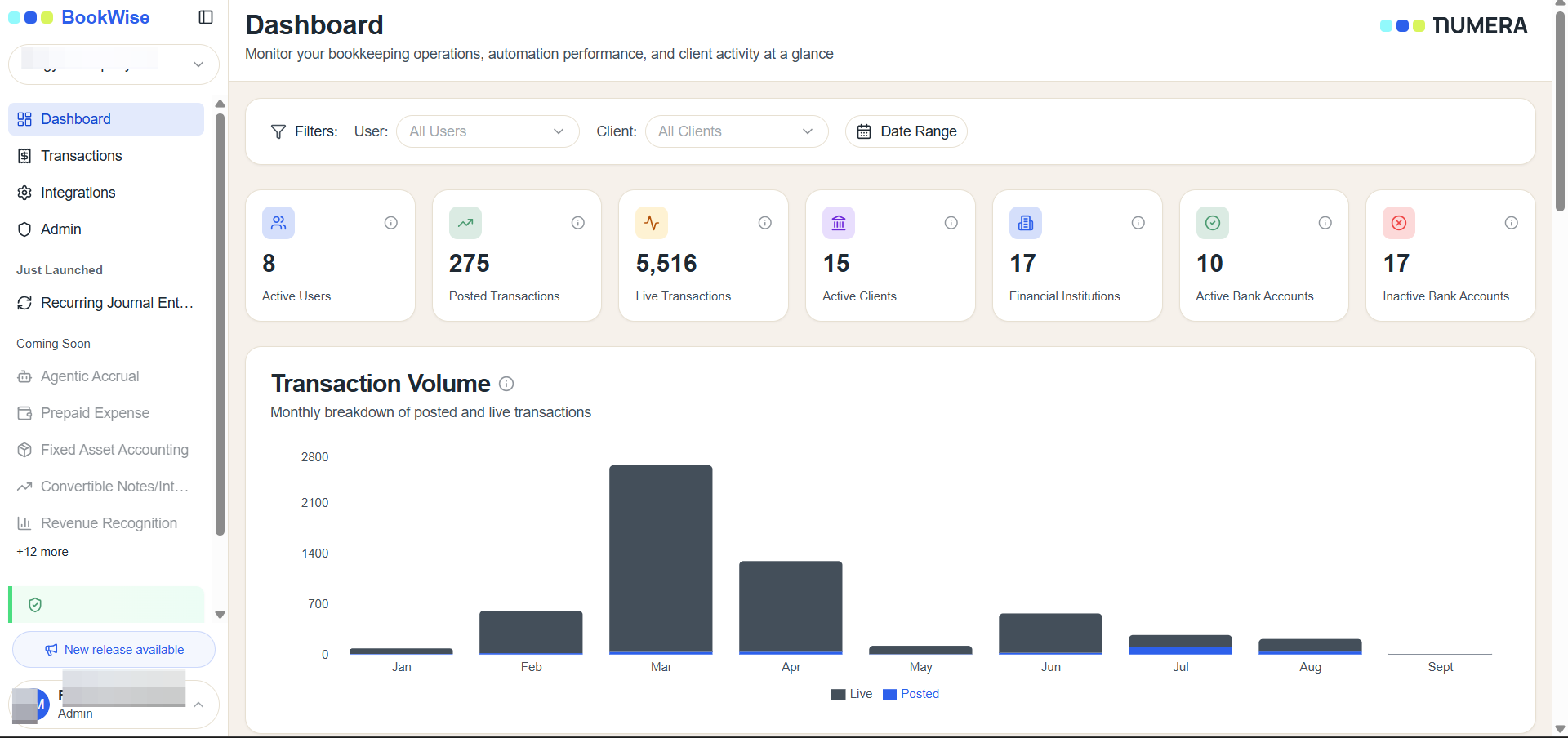Click the green shield status banner
The height and width of the screenshot is (738, 1568).
pyautogui.click(x=106, y=605)
